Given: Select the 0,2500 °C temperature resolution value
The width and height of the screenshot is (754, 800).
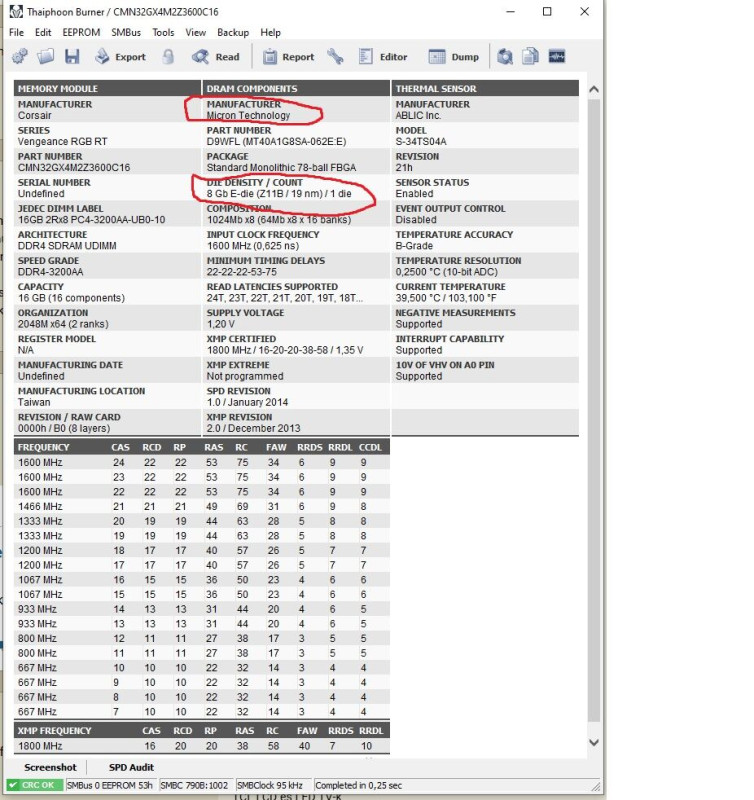Looking at the screenshot, I should tap(446, 272).
